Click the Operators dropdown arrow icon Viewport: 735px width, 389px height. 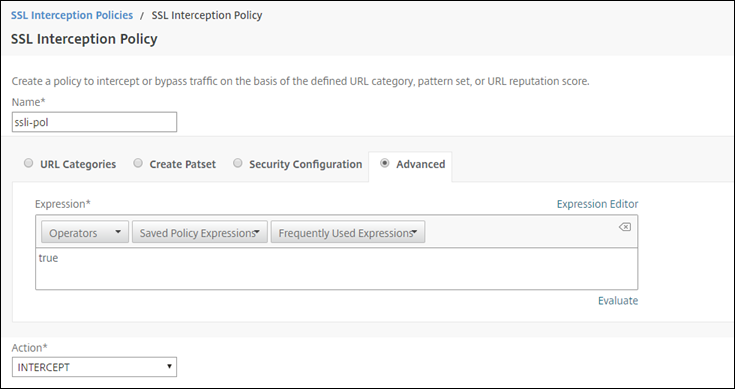(118, 232)
